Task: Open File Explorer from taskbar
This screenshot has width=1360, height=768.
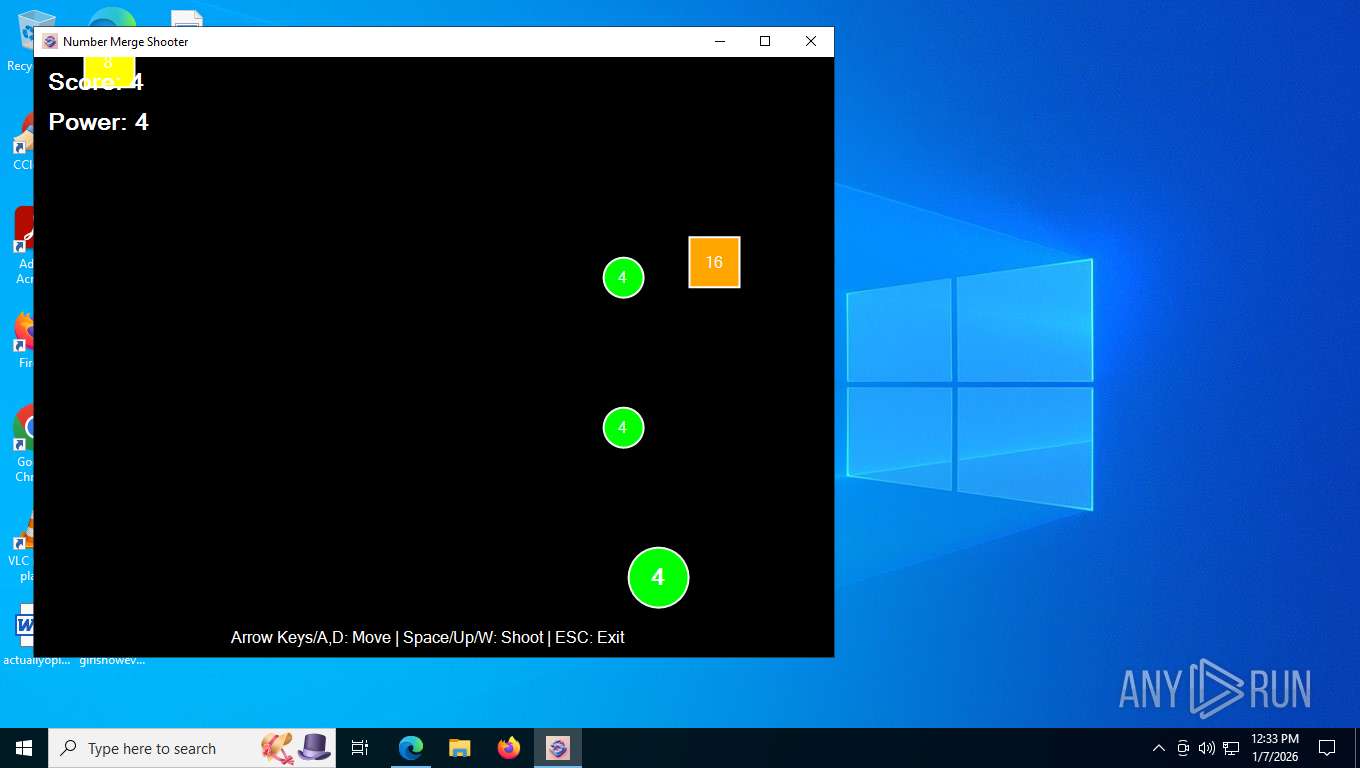Action: click(459, 748)
